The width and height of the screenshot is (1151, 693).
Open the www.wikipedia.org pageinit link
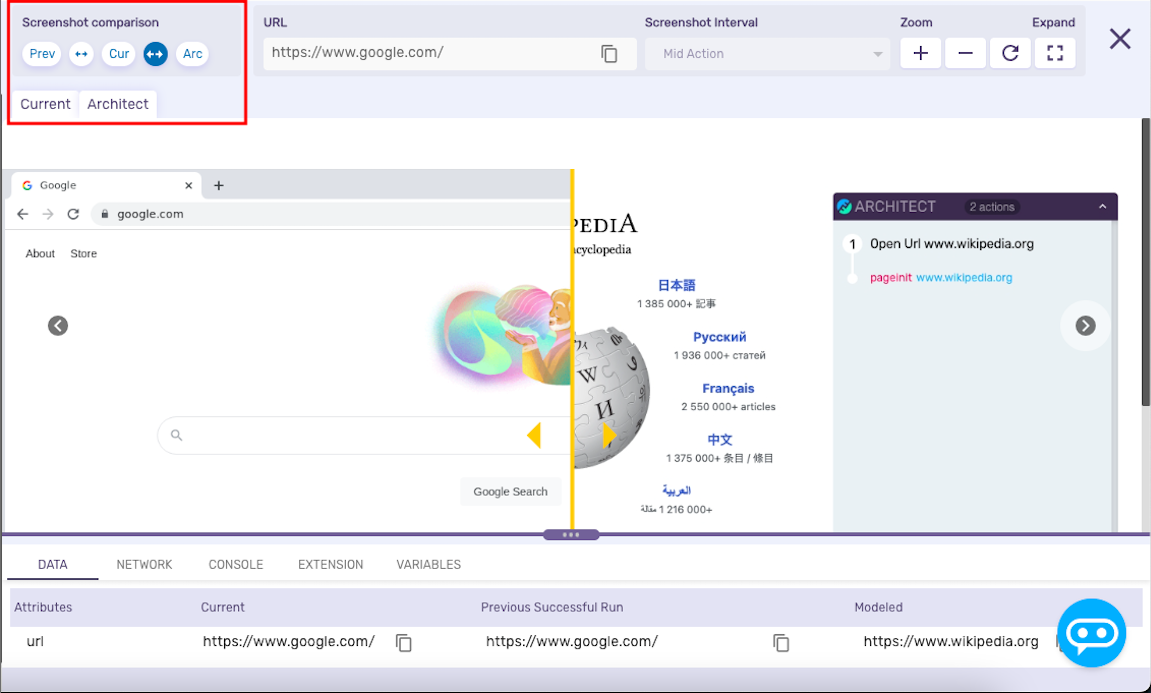click(x=964, y=277)
